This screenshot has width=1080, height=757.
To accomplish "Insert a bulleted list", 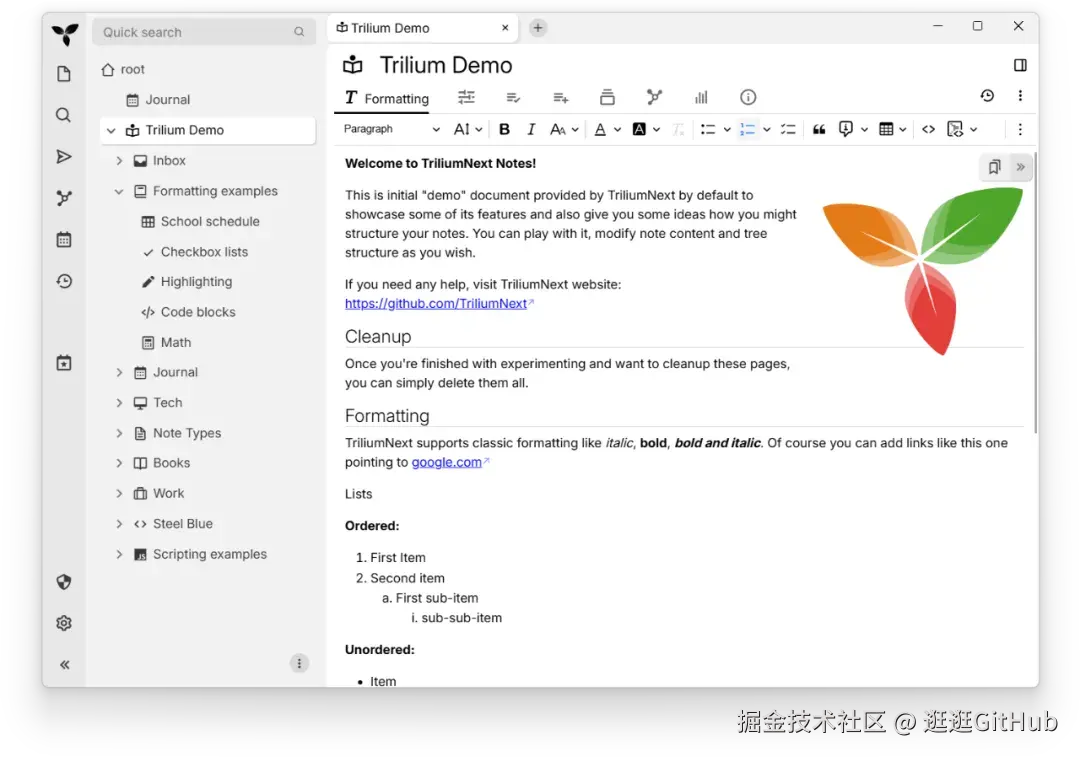I will (707, 129).
